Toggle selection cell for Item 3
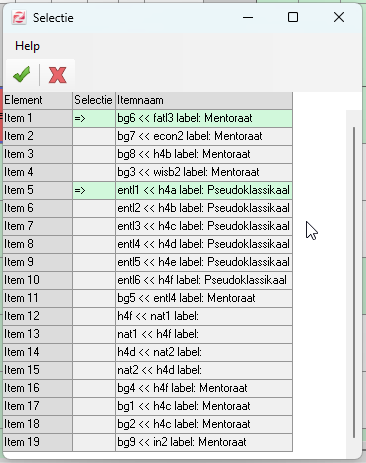 click(x=94, y=154)
